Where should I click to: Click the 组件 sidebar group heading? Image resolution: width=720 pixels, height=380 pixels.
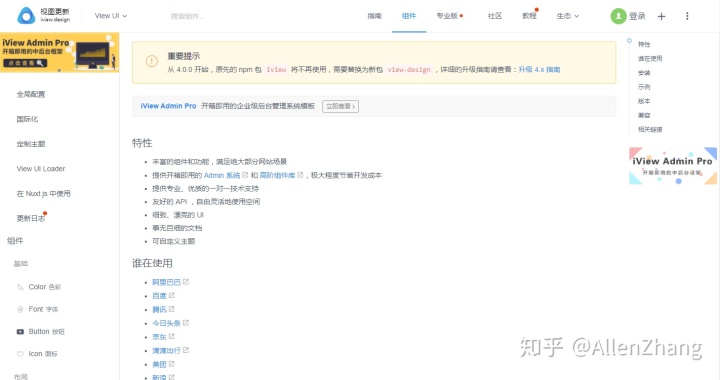click(x=15, y=241)
